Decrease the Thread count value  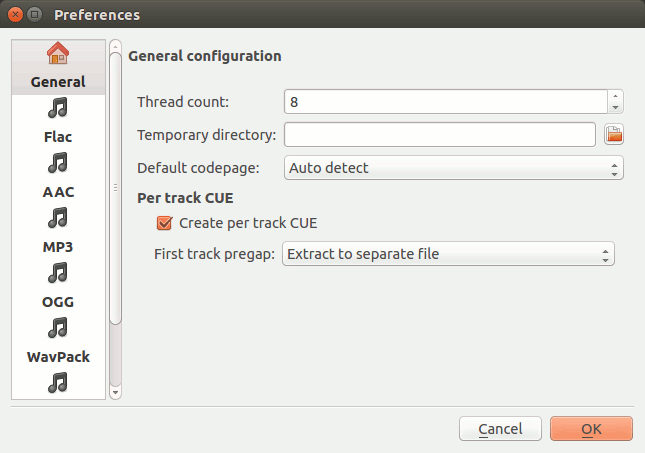(616, 107)
